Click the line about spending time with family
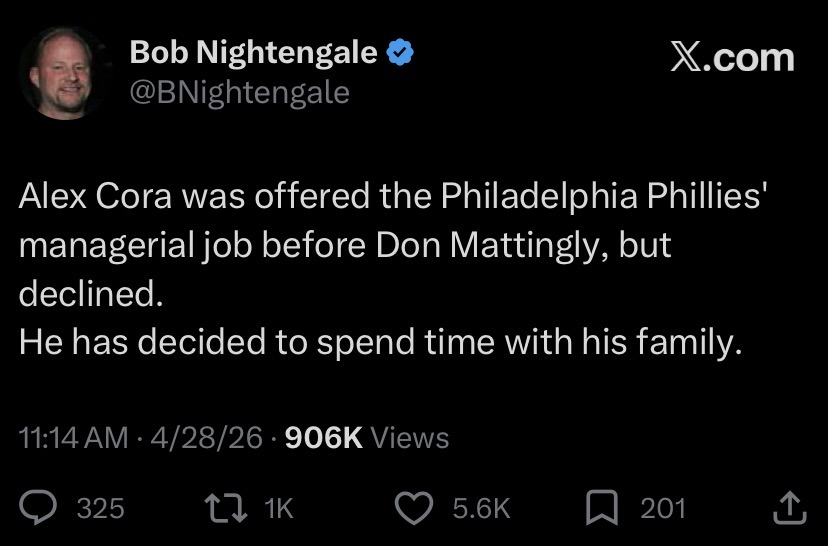828x546 pixels. pyautogui.click(x=380, y=343)
